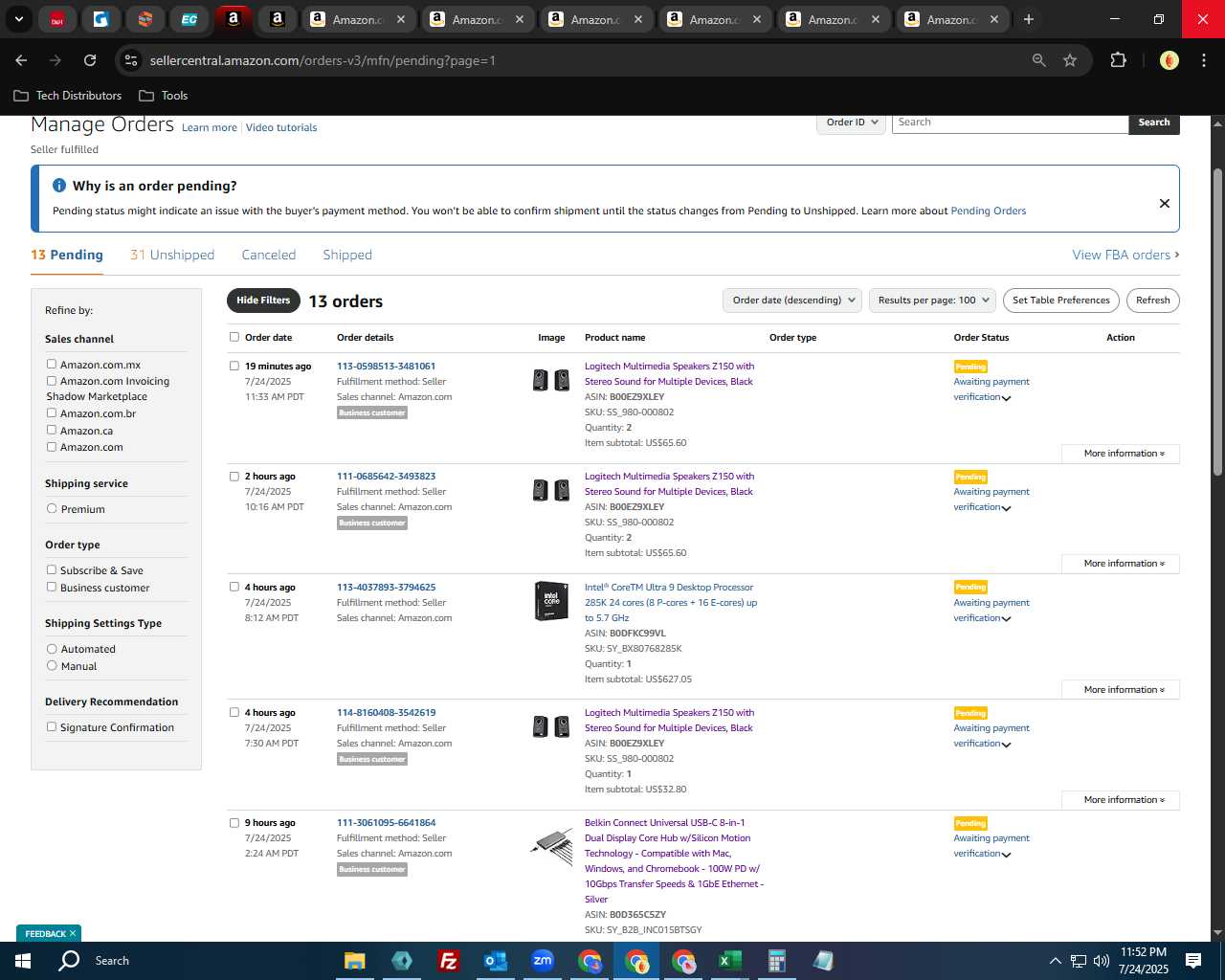Open the Chrome three-dot menu
The width and height of the screenshot is (1225, 980).
[1202, 60]
